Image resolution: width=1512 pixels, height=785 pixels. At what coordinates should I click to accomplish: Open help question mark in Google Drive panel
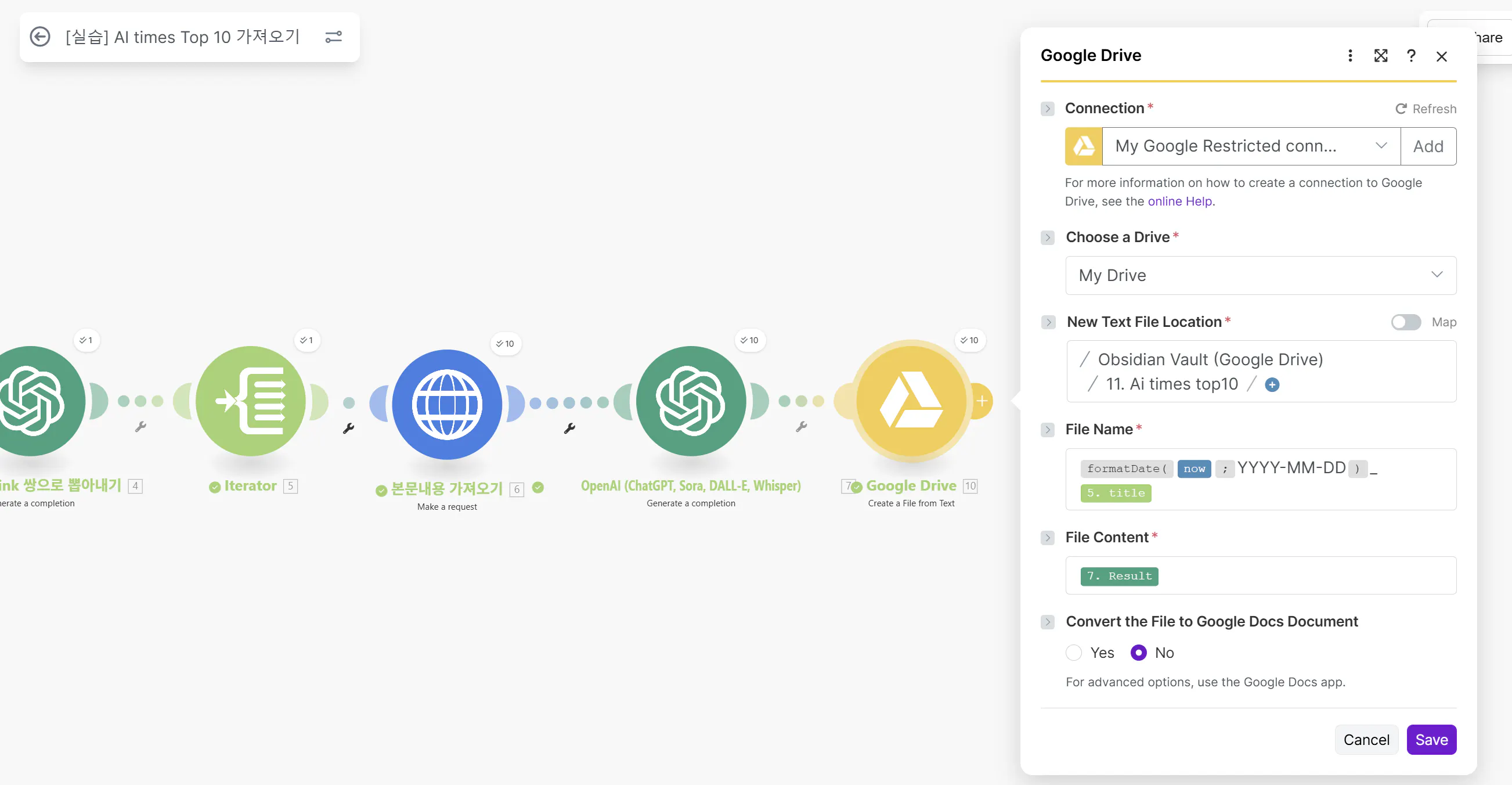[1411, 56]
